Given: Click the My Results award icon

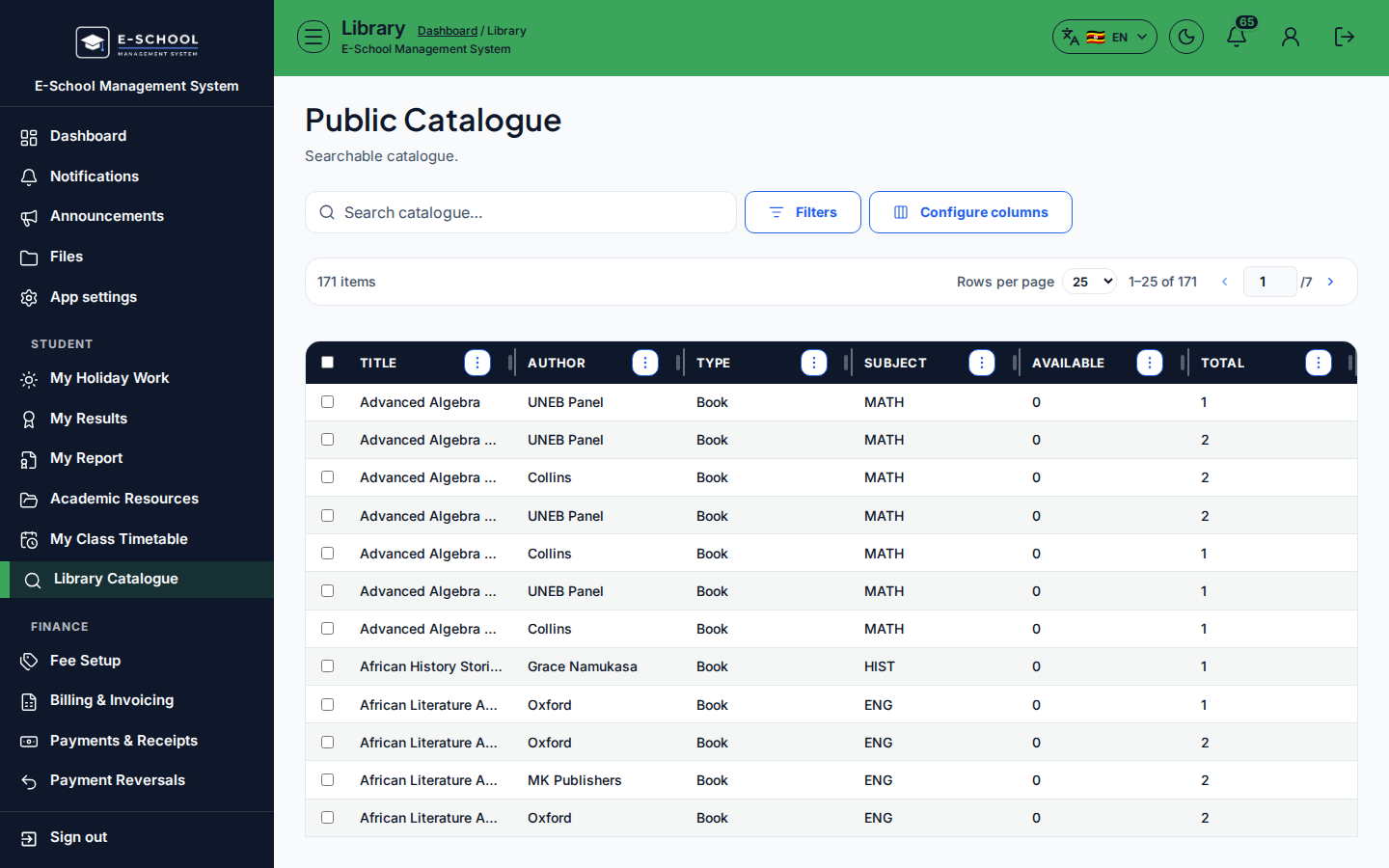Looking at the screenshot, I should 29,420.
